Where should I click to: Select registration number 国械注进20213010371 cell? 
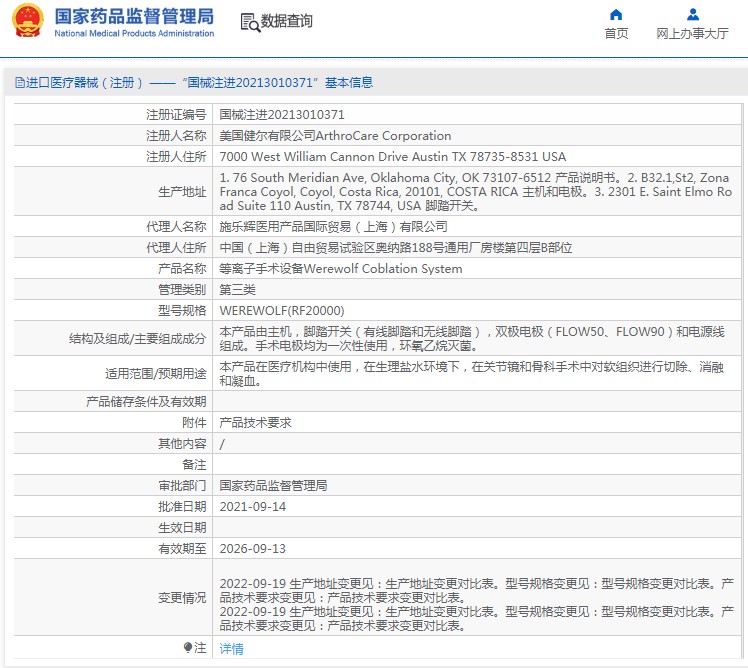click(x=282, y=115)
